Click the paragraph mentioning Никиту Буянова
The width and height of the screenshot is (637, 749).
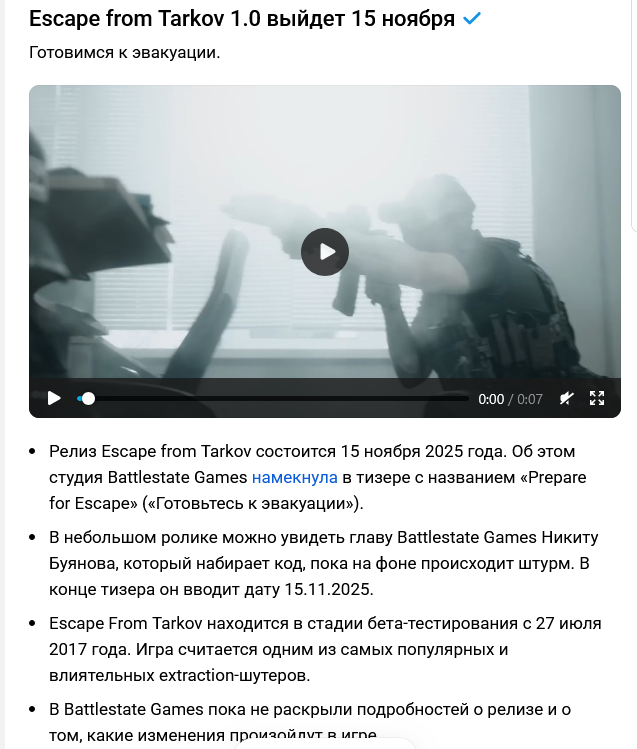click(323, 563)
